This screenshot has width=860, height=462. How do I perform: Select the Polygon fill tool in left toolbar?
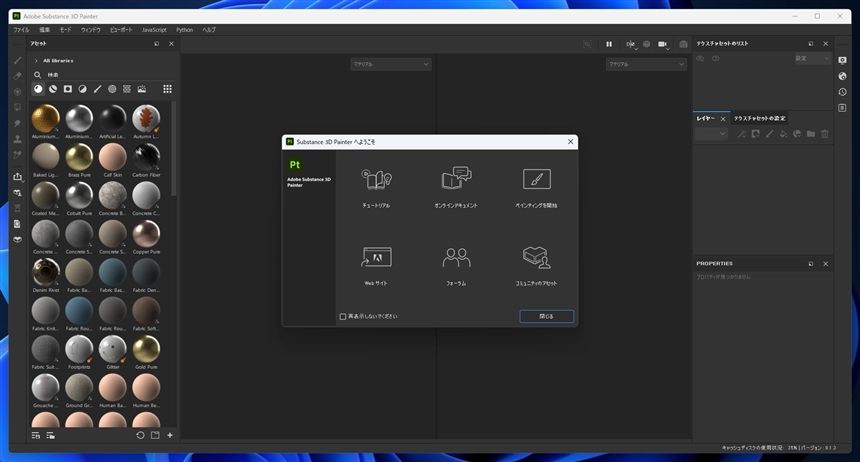point(18,108)
